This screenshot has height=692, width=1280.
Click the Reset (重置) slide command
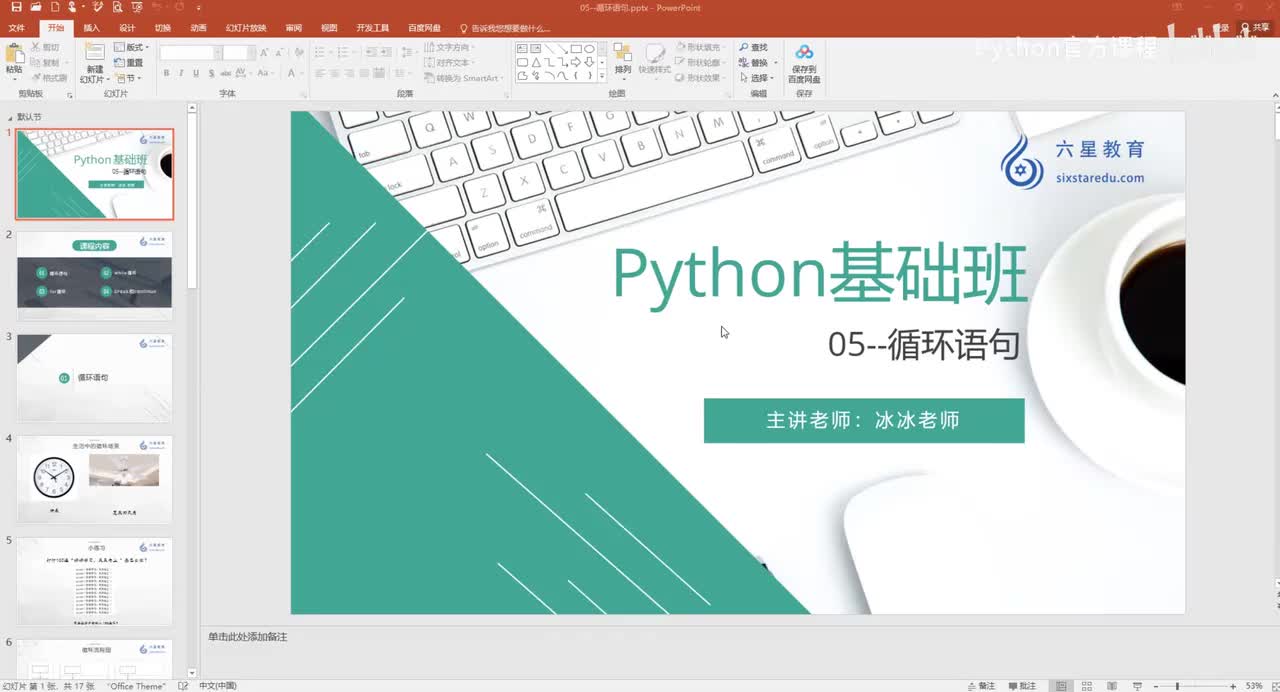coord(129,62)
